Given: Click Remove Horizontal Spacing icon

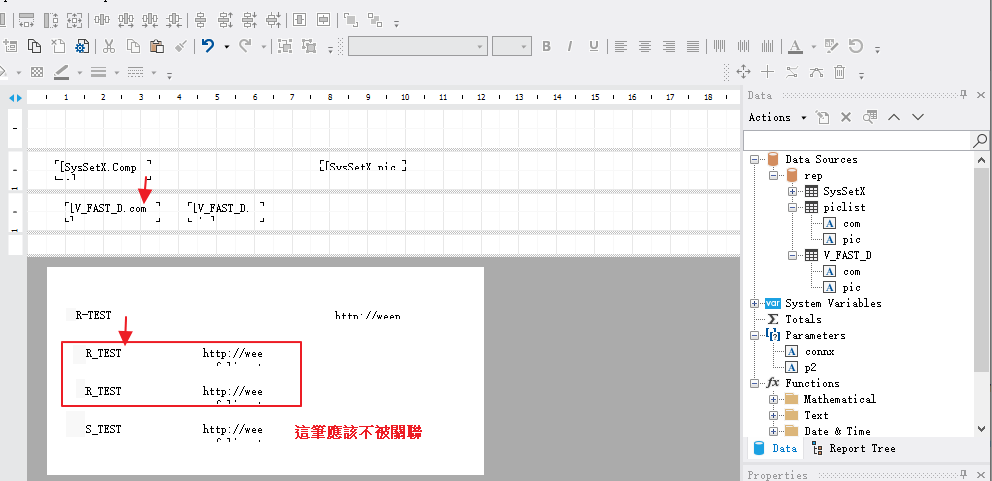Looking at the screenshot, I should click(174, 20).
